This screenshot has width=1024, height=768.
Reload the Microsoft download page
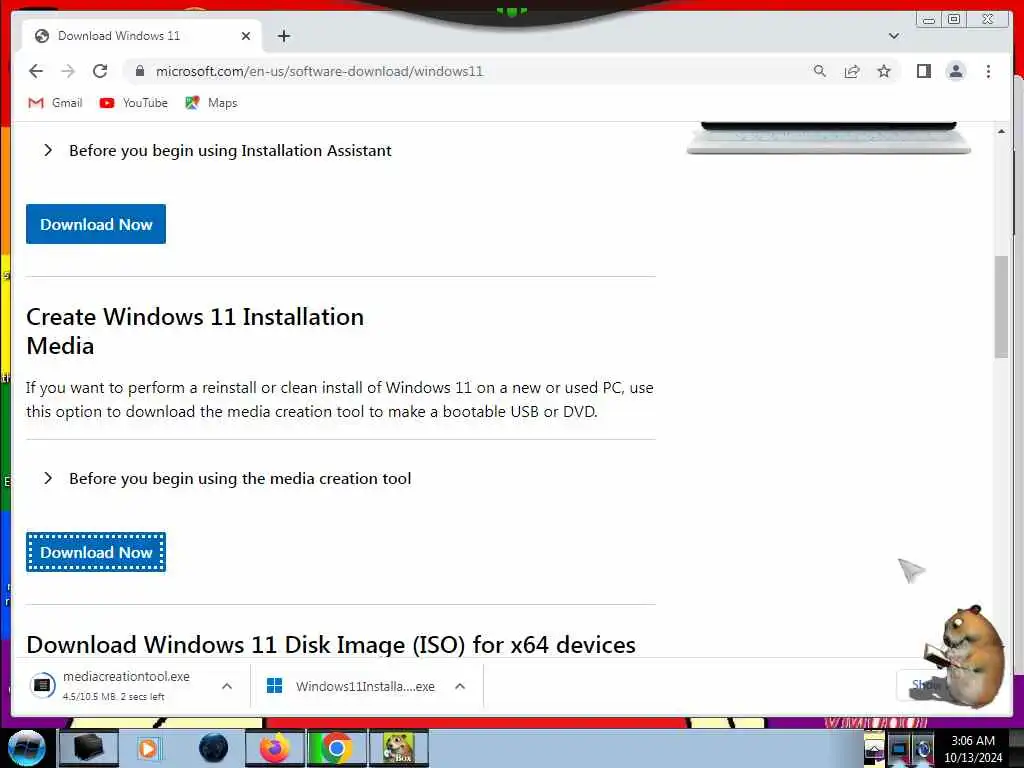[x=100, y=71]
